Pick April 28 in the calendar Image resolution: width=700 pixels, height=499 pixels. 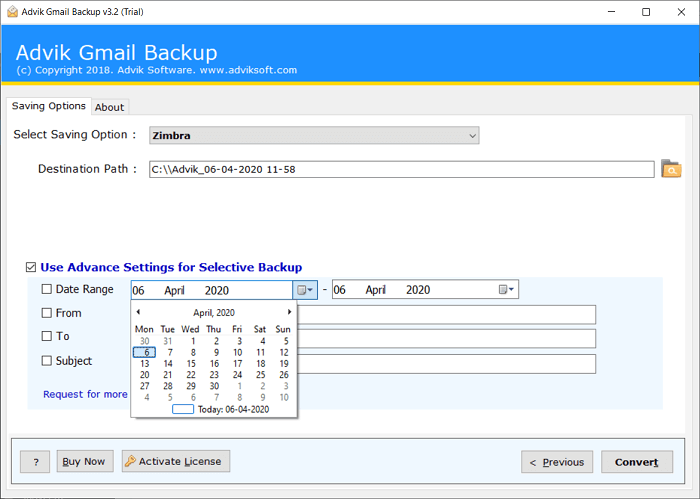[168, 386]
